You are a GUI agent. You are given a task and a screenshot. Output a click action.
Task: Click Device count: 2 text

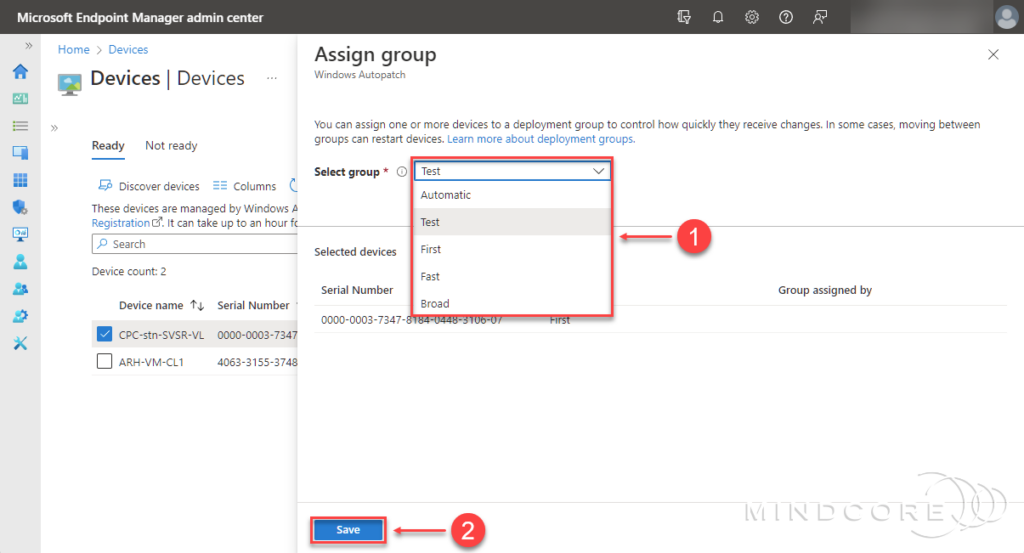click(129, 271)
